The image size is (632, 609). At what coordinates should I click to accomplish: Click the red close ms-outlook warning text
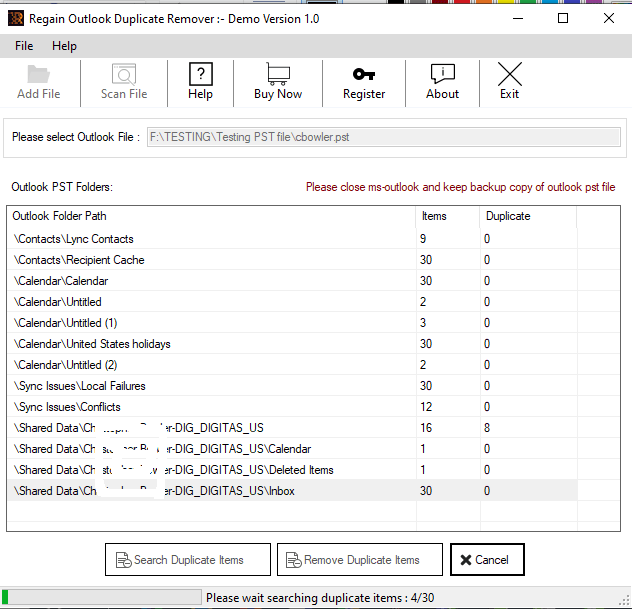click(460, 187)
